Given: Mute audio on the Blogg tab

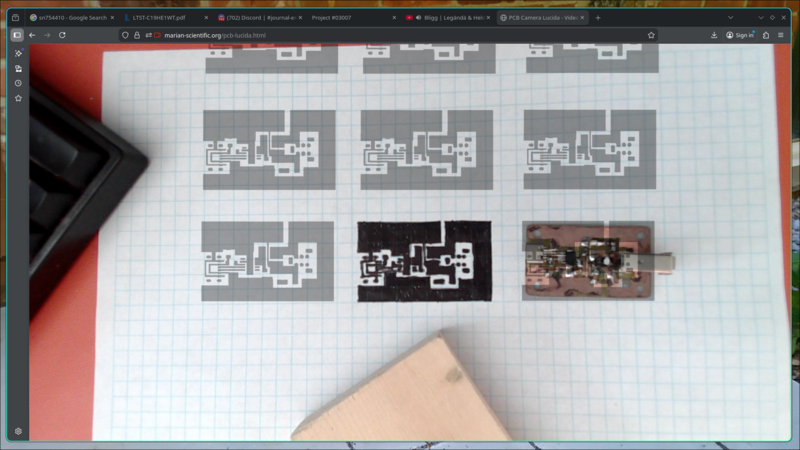Looking at the screenshot, I should (419, 18).
